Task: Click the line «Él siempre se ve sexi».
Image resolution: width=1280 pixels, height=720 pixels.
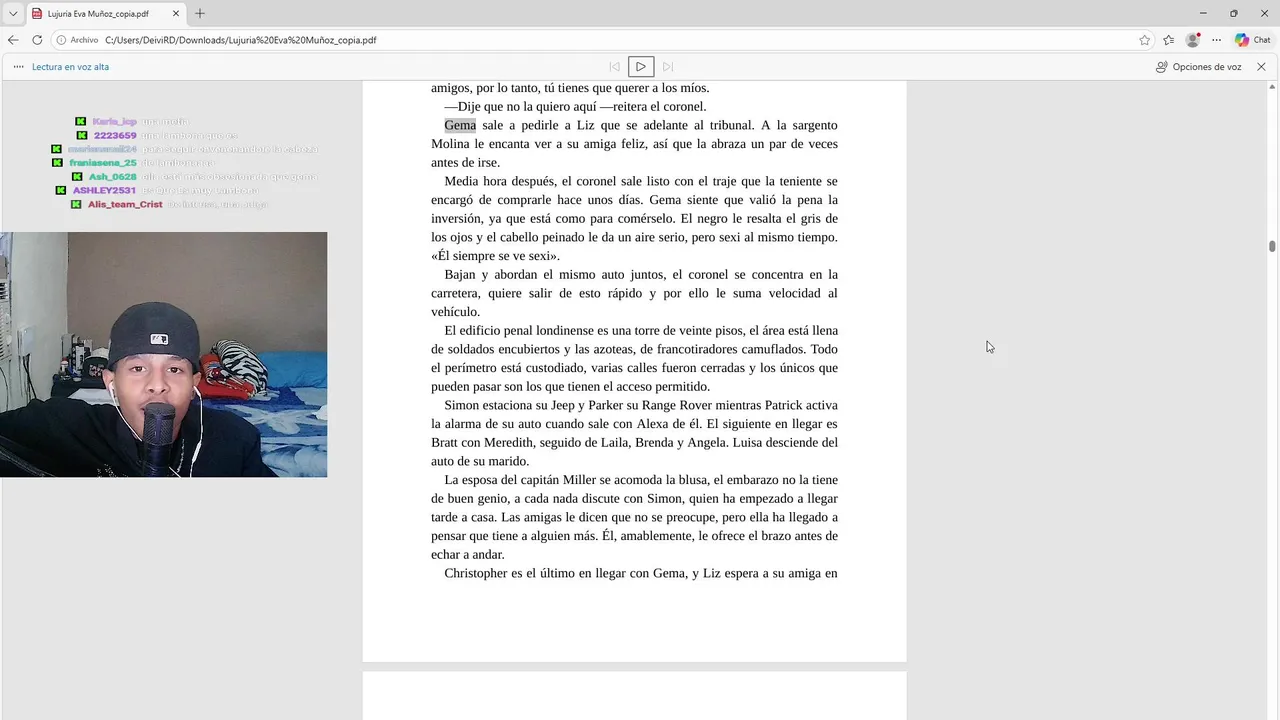Action: (x=495, y=256)
